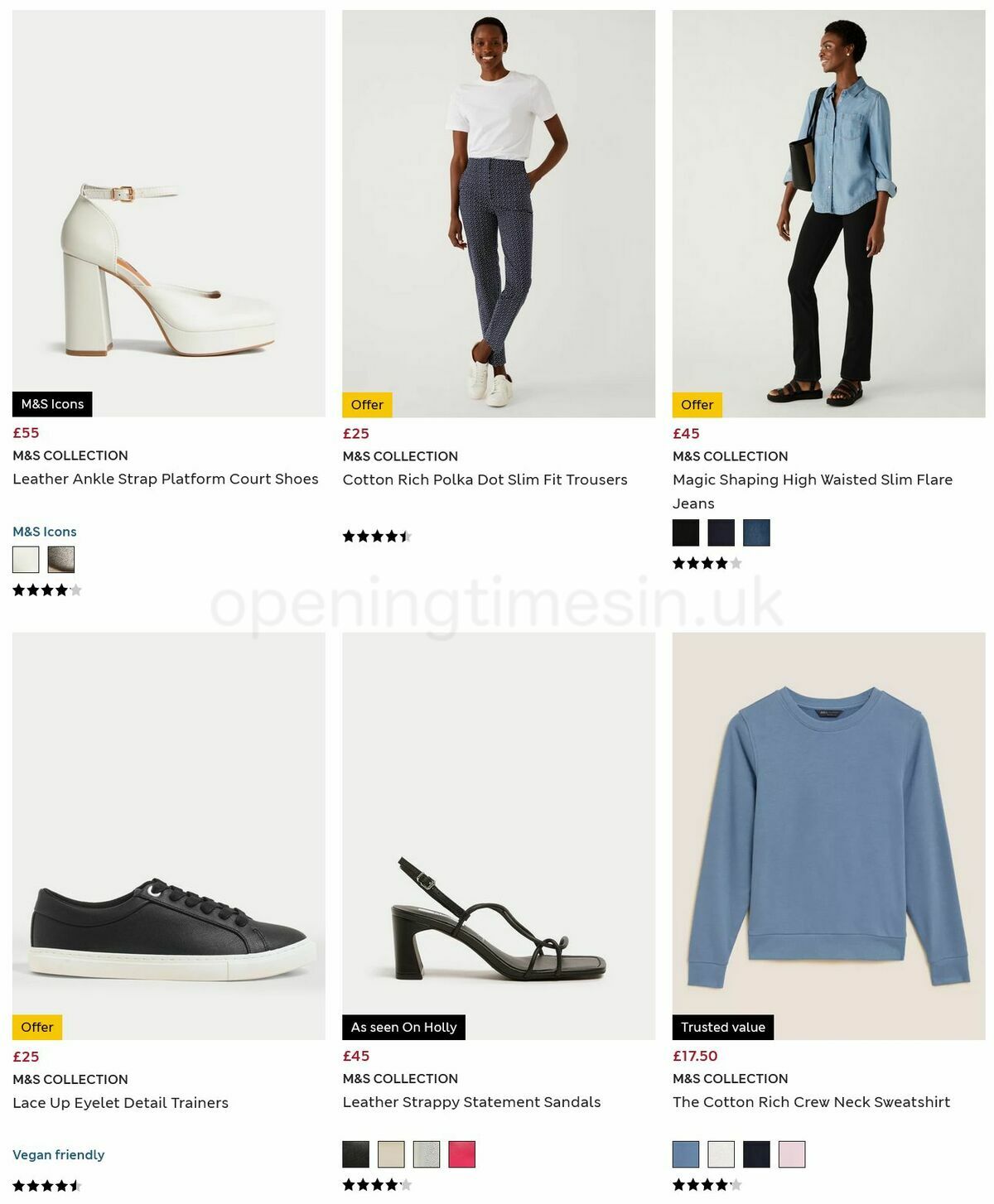The height and width of the screenshot is (1204, 994).
Task: Click the M&S Icons badge on the court shoes
Action: coord(52,404)
